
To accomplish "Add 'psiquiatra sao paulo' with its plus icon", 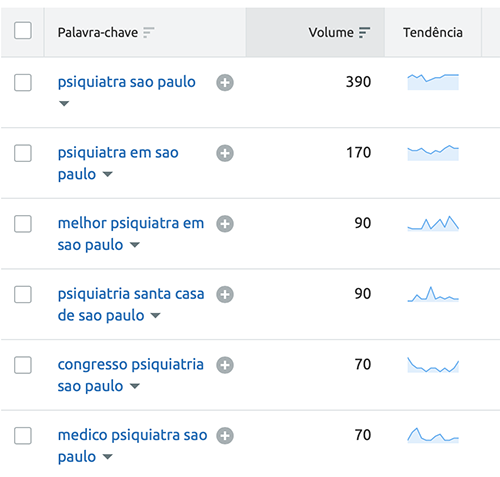I will pyautogui.click(x=225, y=83).
